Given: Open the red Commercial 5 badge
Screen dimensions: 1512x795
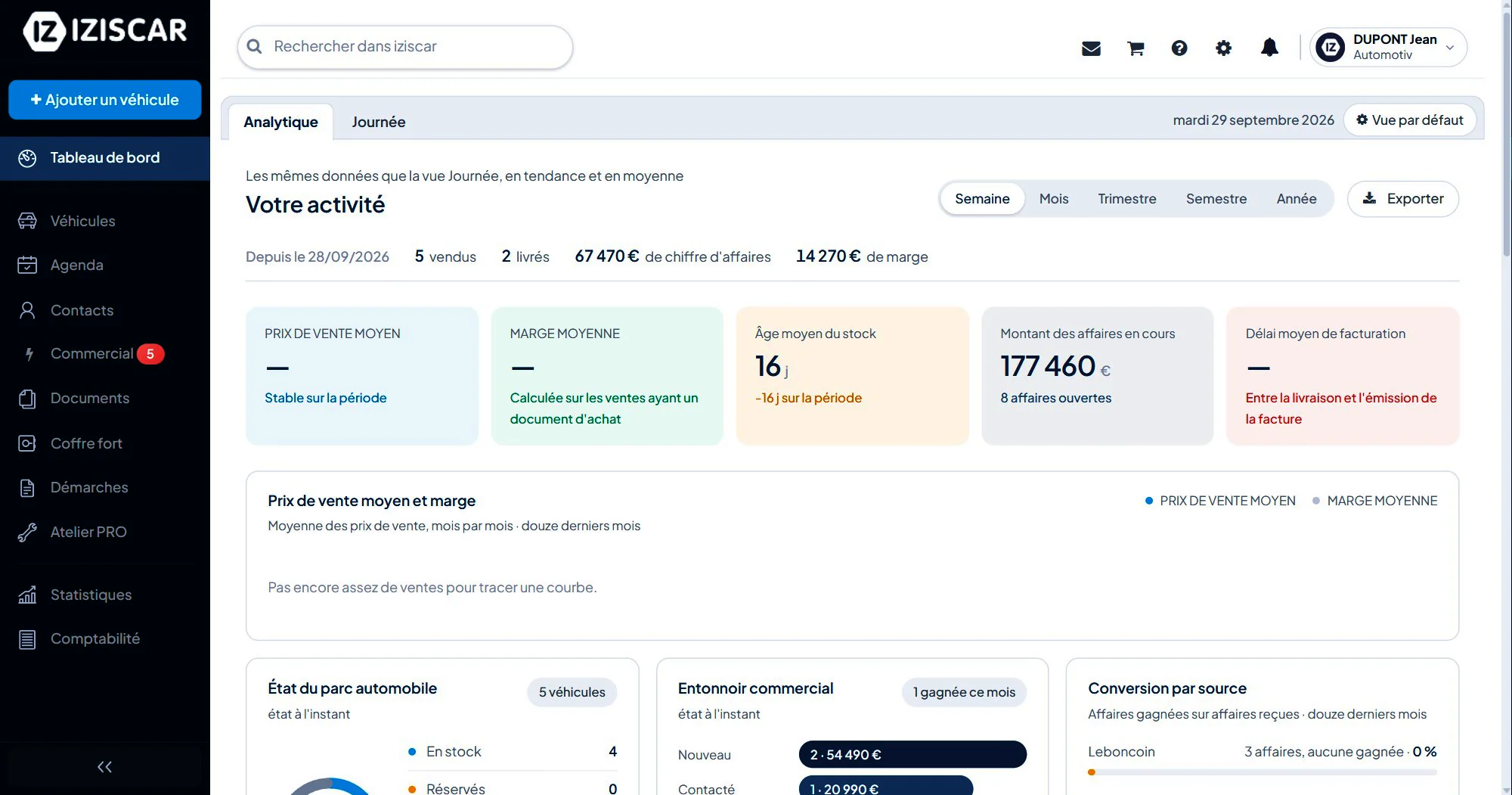Looking at the screenshot, I should (150, 354).
